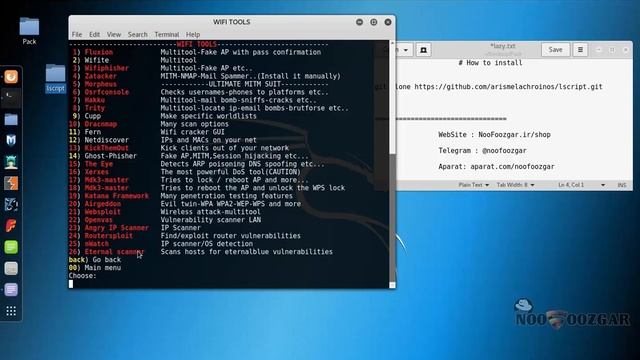Expand the Open dropdown arrow in text editor

[405, 50]
